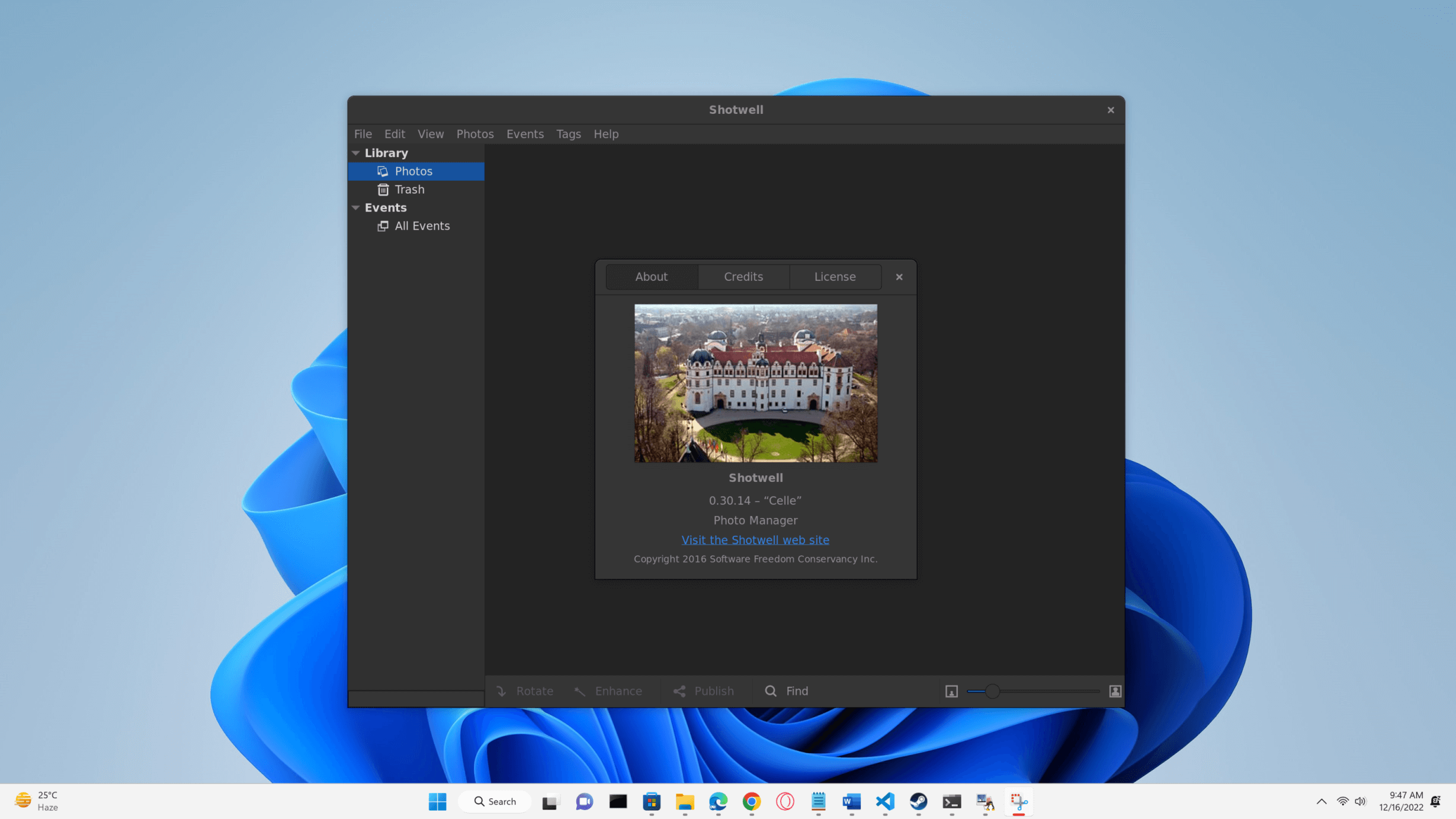
Task: Open File Explorer from taskbar
Action: click(x=685, y=802)
